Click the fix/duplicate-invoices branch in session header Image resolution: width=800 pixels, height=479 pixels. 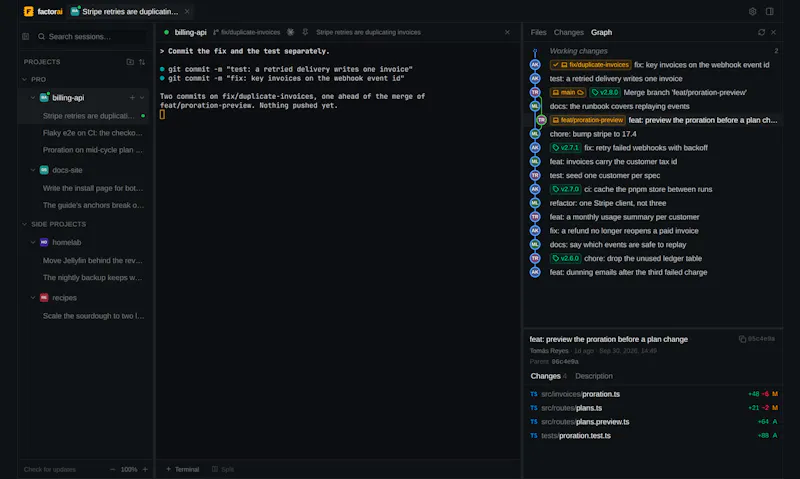pos(246,32)
